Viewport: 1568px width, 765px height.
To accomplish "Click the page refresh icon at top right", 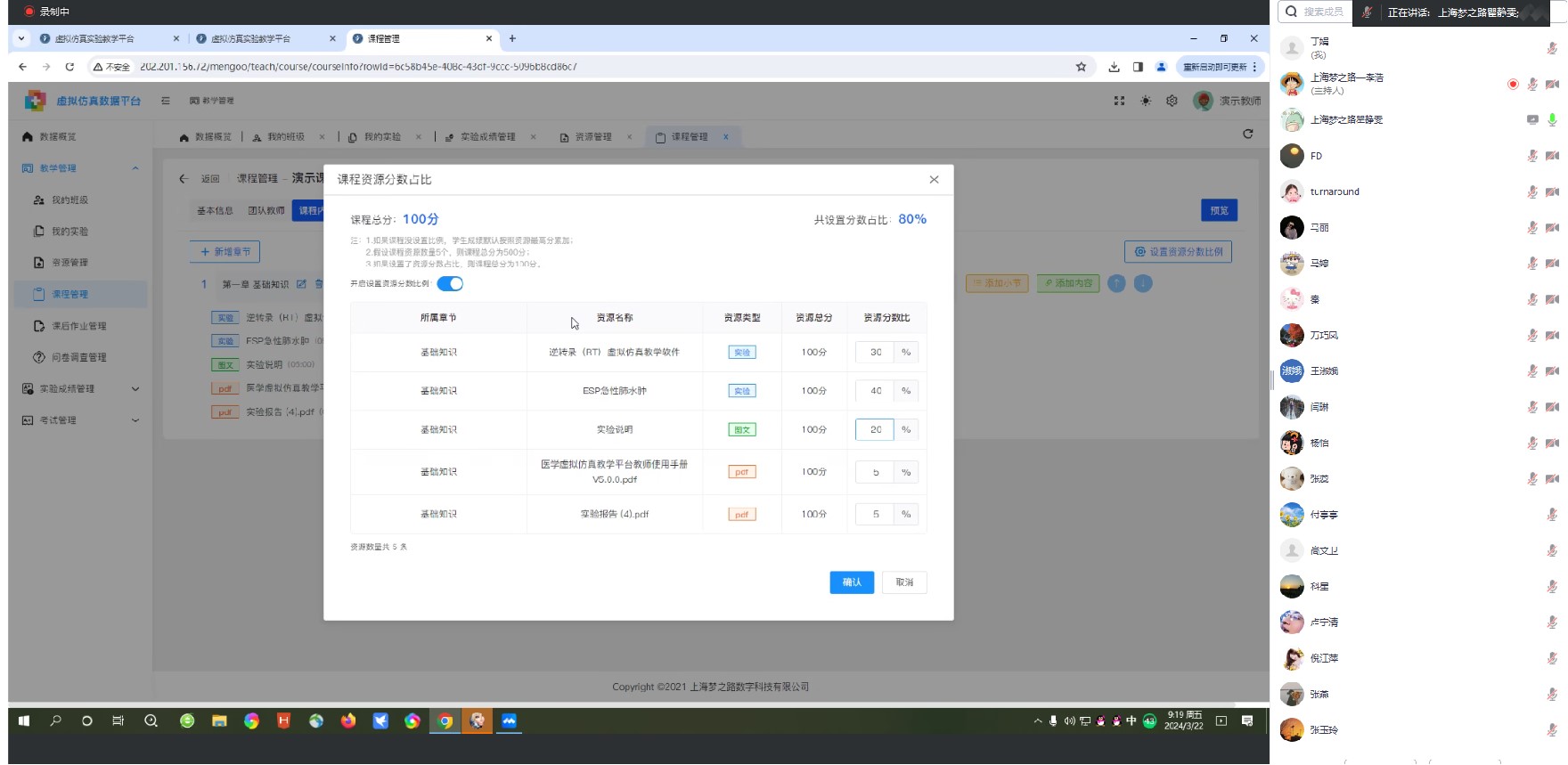I will [x=1247, y=134].
